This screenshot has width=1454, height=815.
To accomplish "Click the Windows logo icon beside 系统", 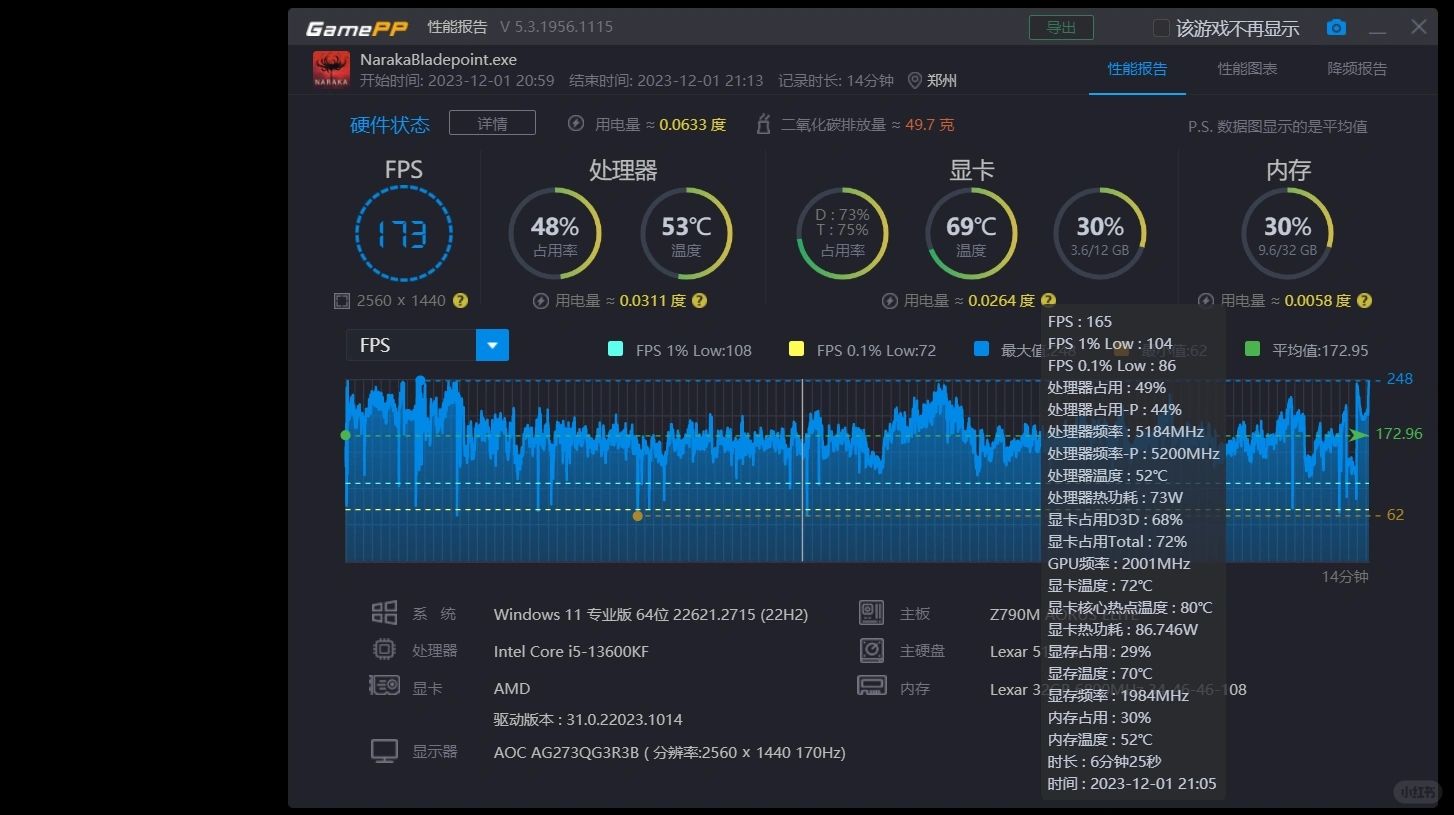I will click(384, 613).
